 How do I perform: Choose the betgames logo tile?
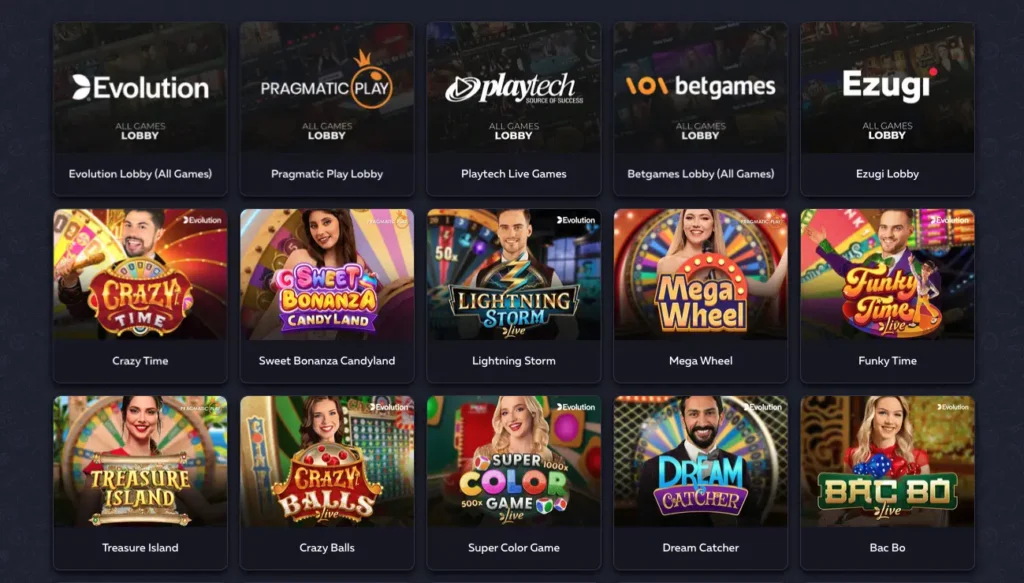(x=701, y=88)
